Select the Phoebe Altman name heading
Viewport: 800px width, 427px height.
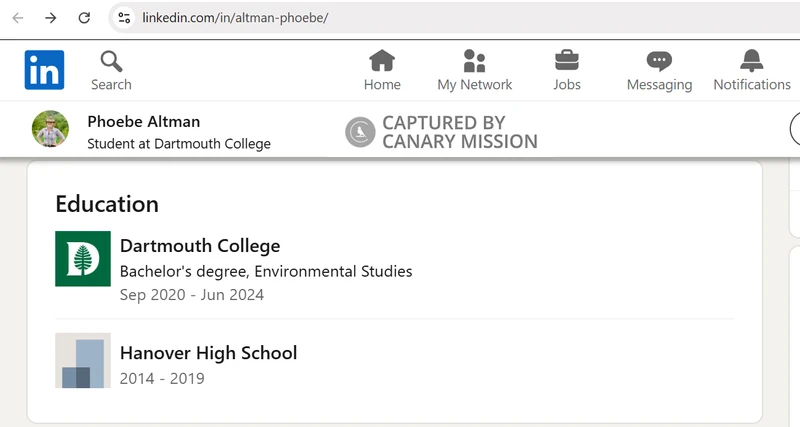144,122
